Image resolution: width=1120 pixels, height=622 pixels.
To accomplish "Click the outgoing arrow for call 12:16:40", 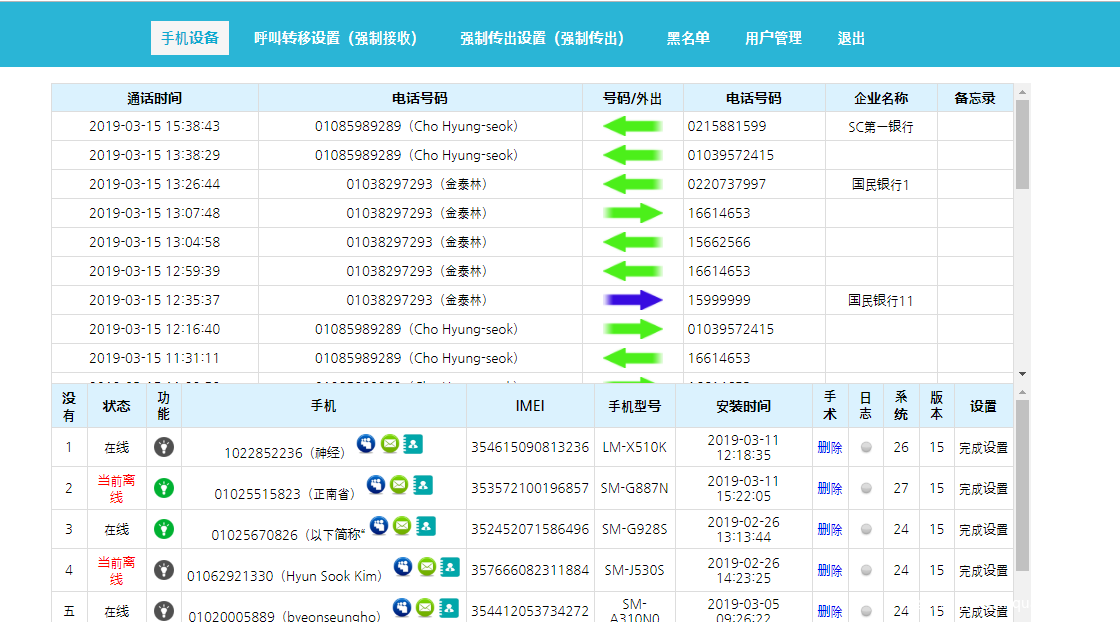I will 633,329.
